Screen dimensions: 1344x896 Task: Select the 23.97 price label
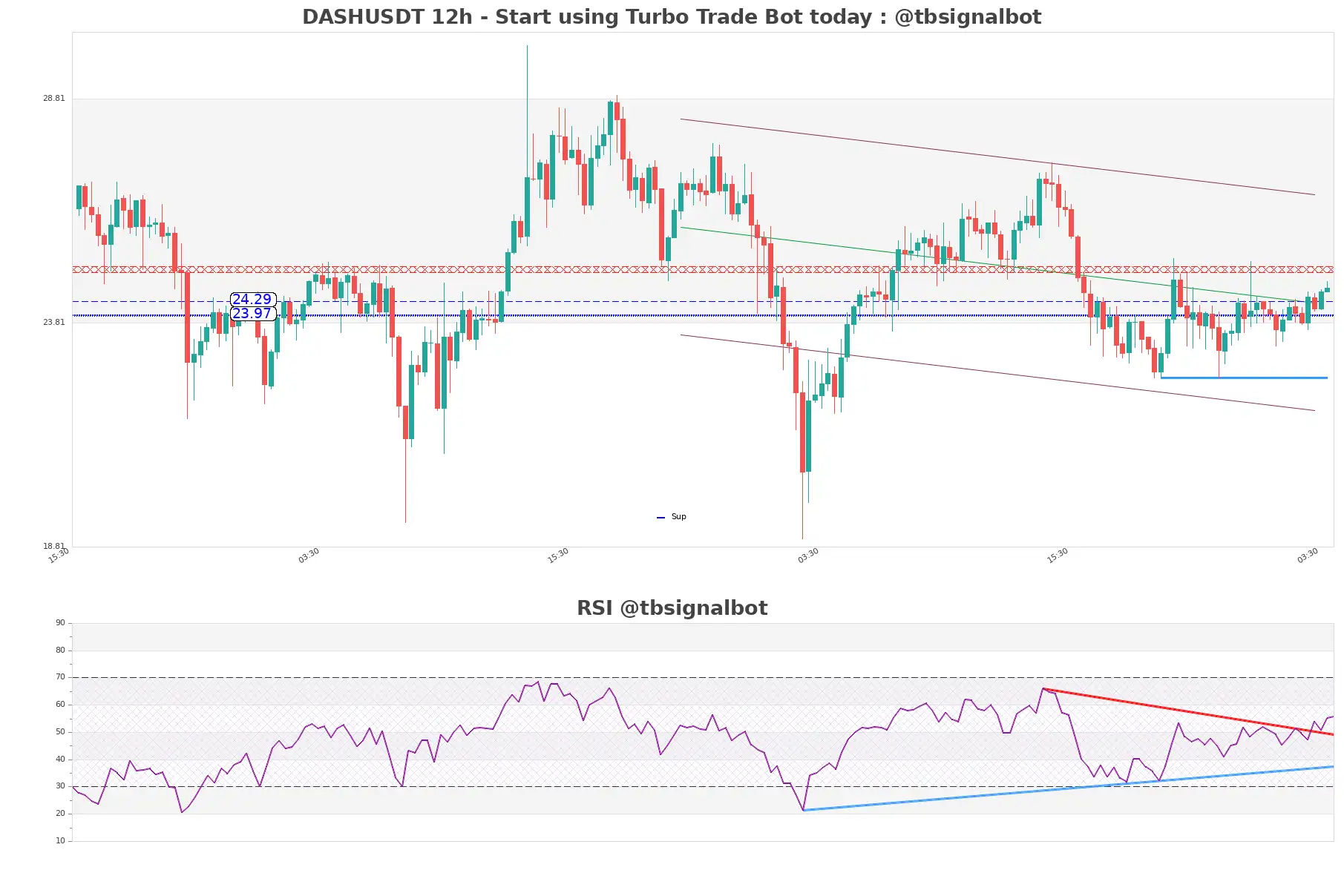point(252,314)
